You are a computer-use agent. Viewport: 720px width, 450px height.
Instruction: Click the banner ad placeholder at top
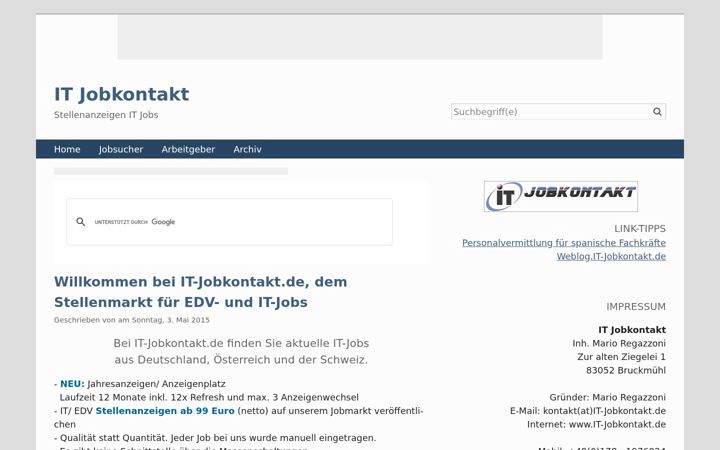360,37
